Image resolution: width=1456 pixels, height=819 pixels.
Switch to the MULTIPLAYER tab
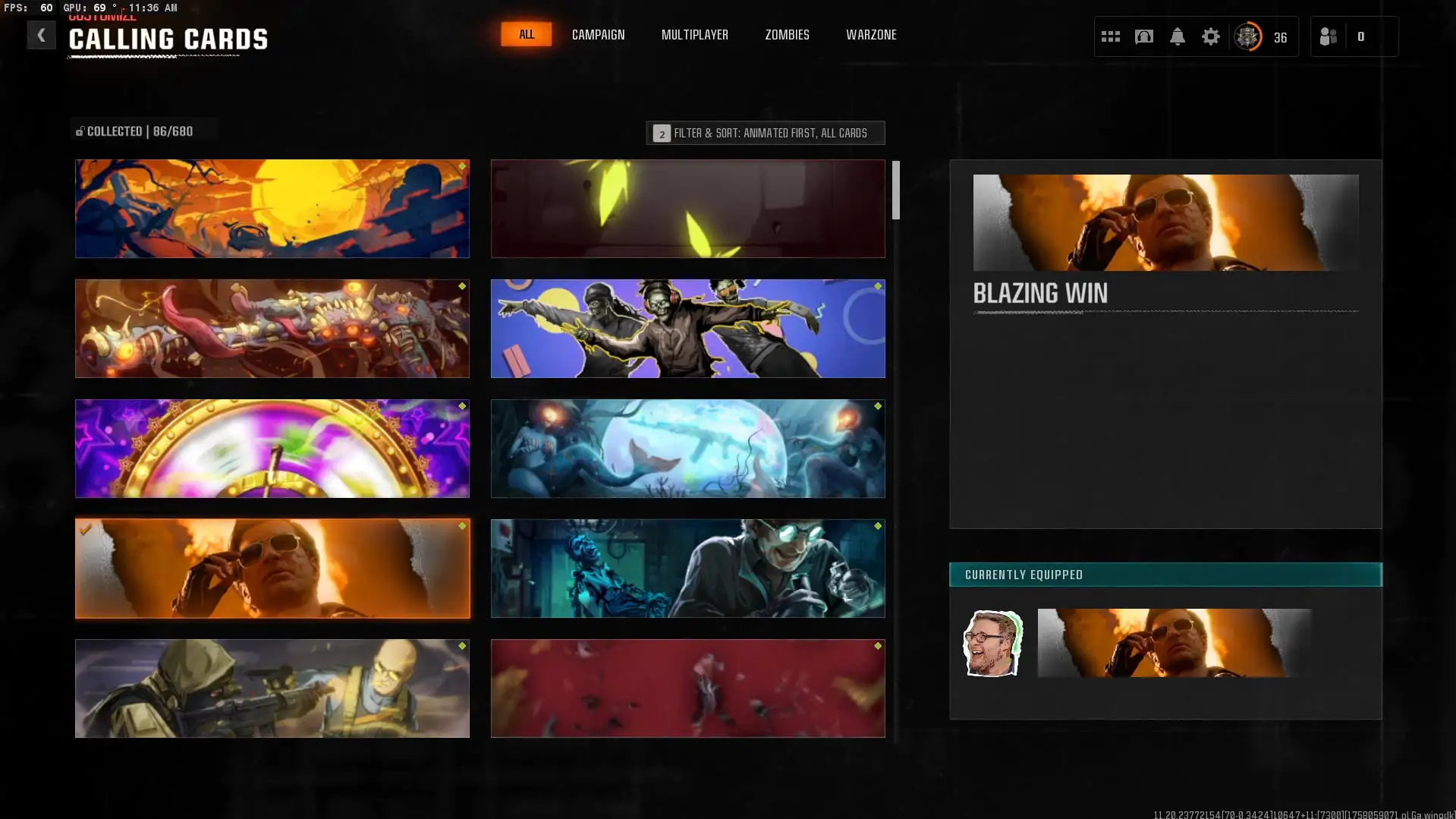point(694,35)
